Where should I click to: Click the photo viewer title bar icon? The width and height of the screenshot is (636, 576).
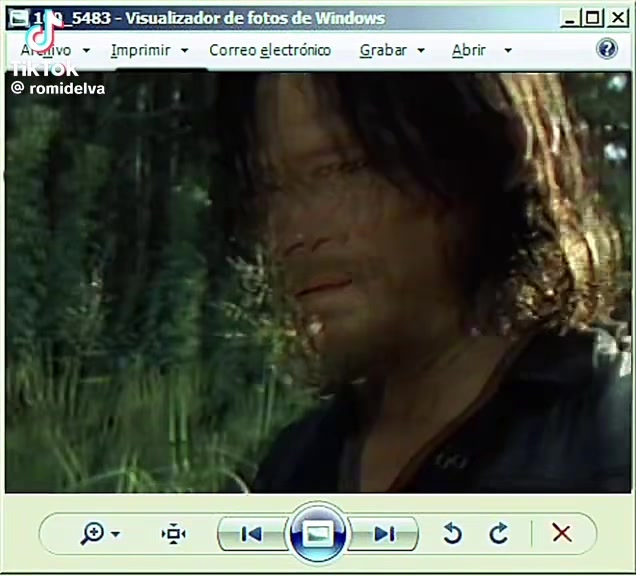[x=19, y=18]
